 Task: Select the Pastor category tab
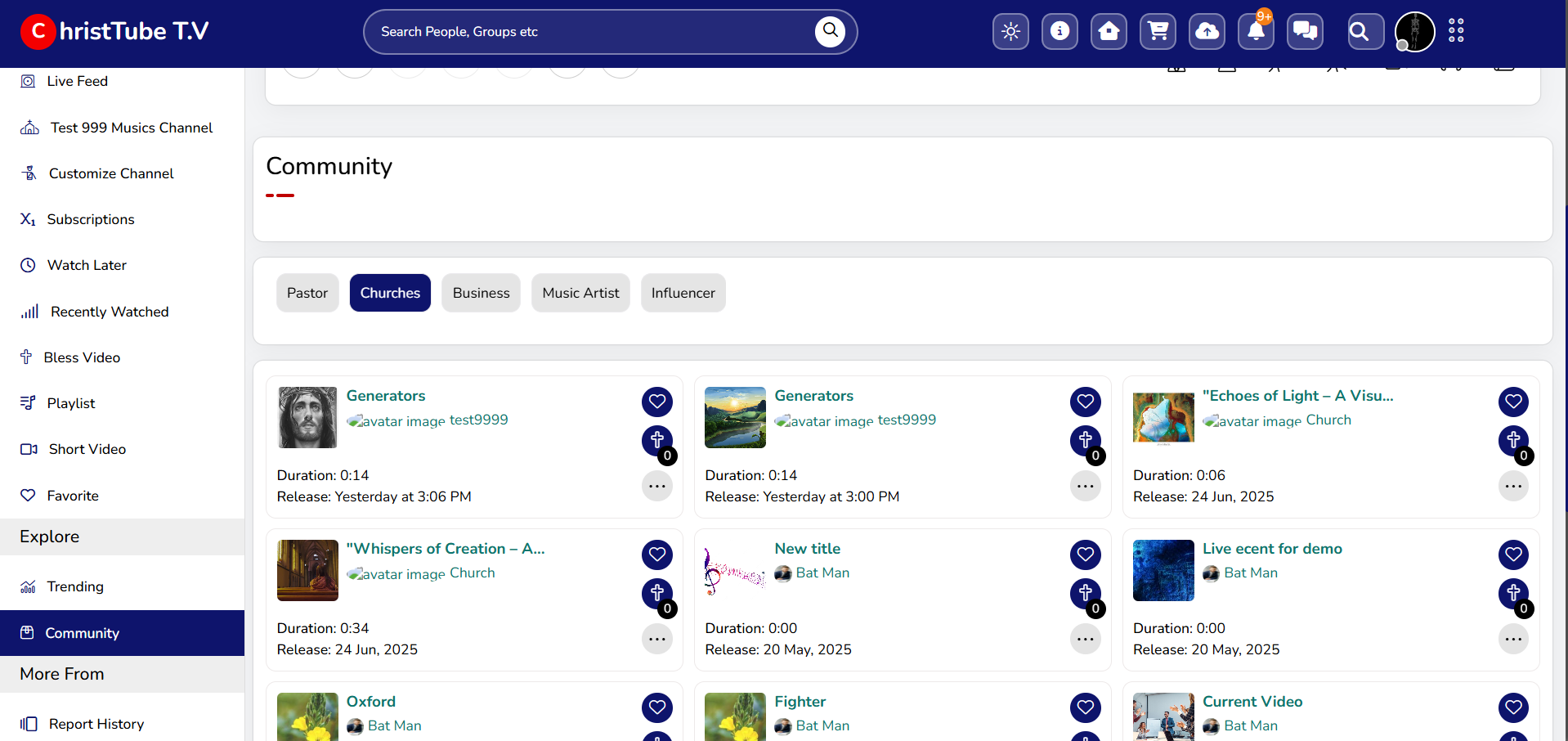pyautogui.click(x=307, y=293)
